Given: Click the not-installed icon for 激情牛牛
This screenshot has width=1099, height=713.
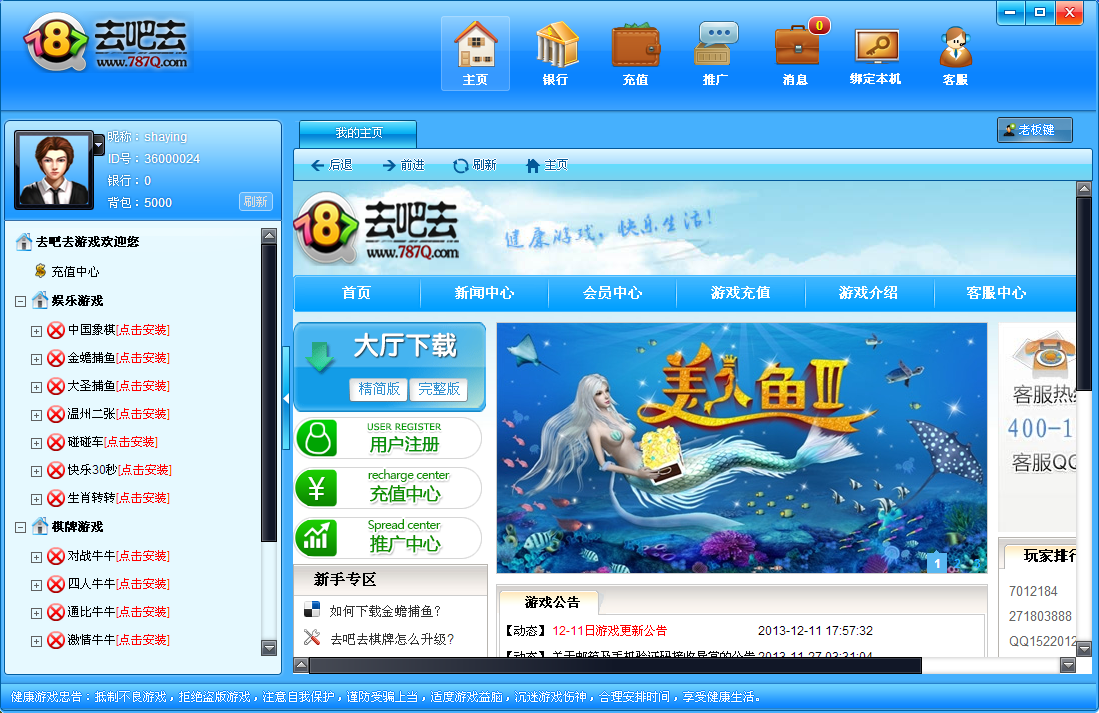Looking at the screenshot, I should 56,641.
